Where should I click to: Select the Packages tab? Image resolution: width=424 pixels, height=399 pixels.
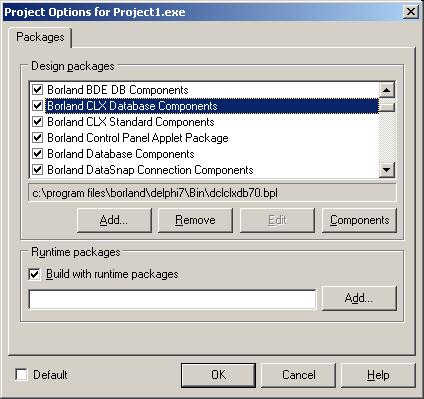tap(40, 37)
